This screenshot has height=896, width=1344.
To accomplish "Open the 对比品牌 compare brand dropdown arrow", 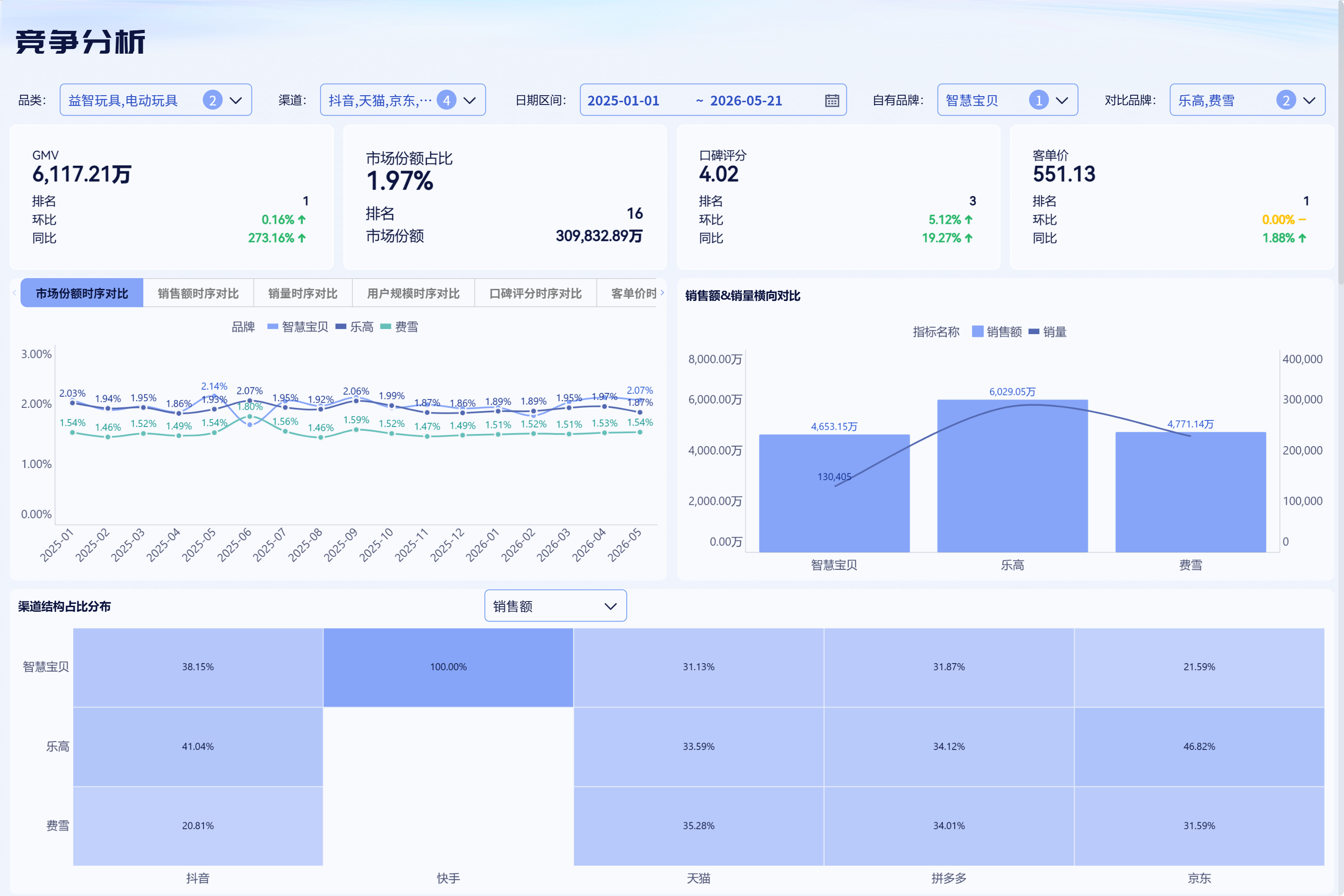I will pyautogui.click(x=1309, y=101).
